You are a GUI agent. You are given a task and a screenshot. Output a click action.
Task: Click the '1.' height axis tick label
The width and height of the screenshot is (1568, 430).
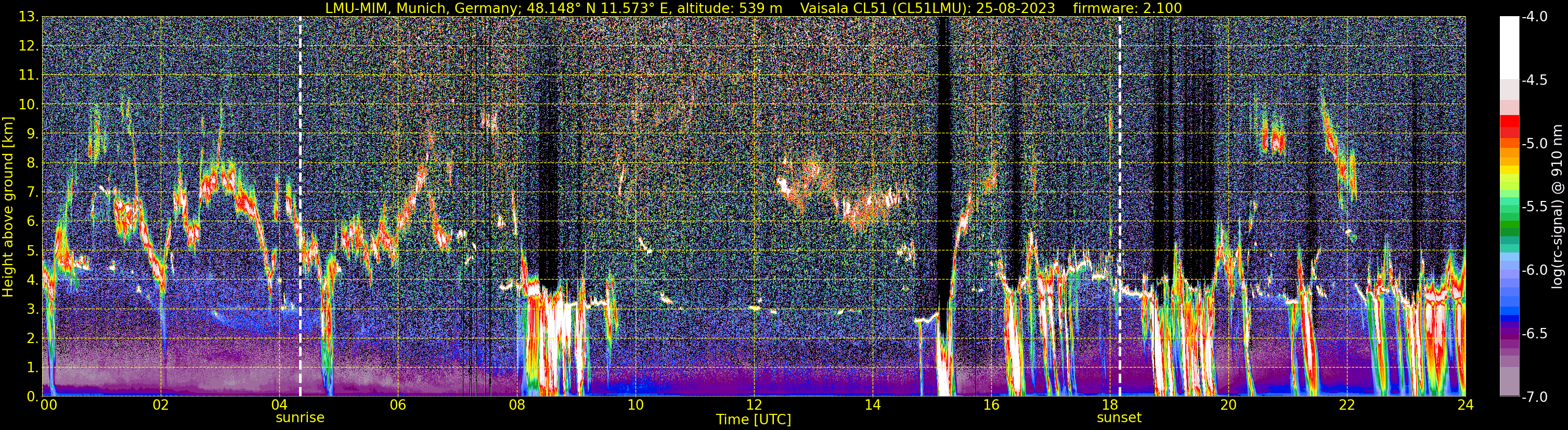32,368
